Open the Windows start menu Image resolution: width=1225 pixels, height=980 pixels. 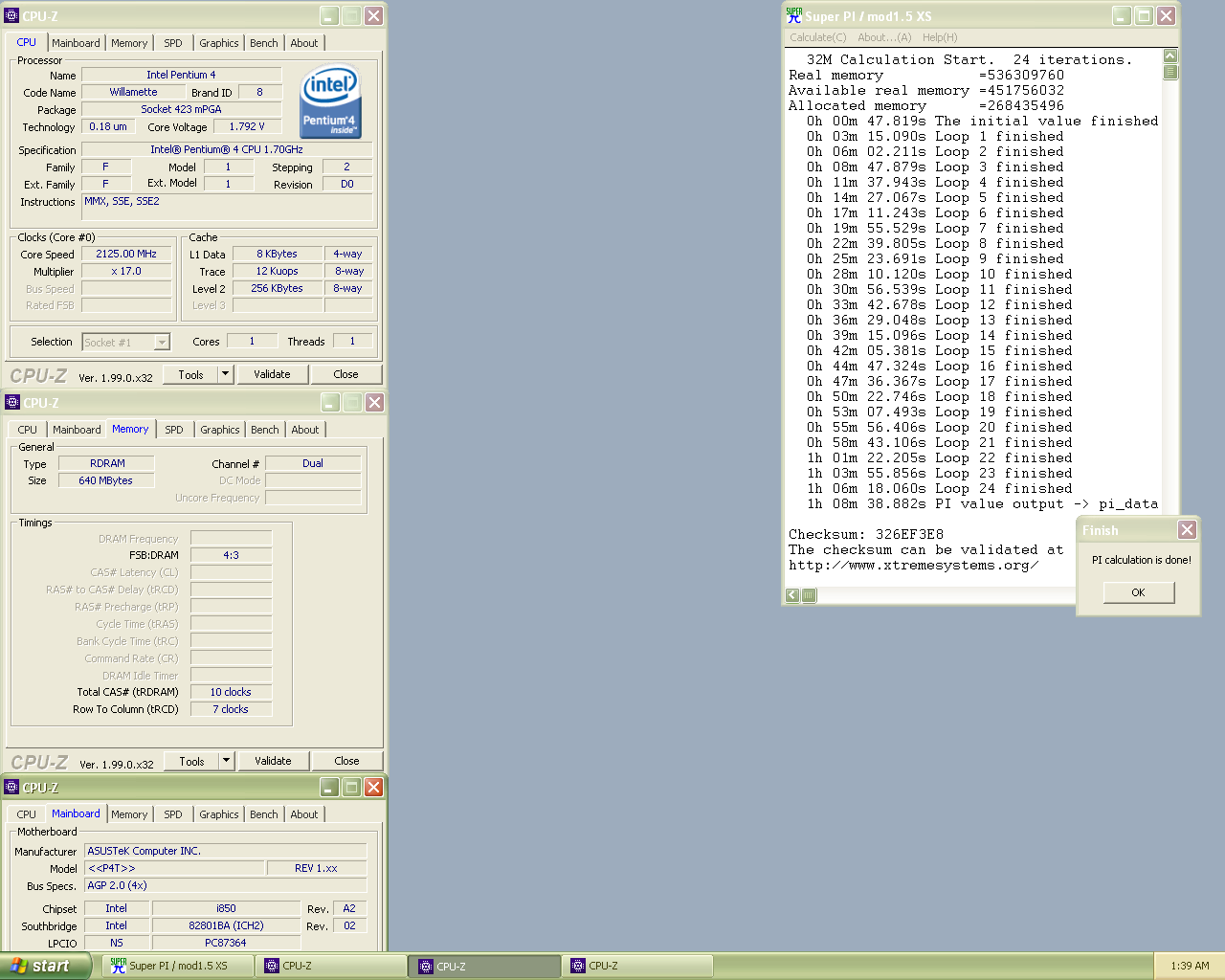pyautogui.click(x=45, y=966)
